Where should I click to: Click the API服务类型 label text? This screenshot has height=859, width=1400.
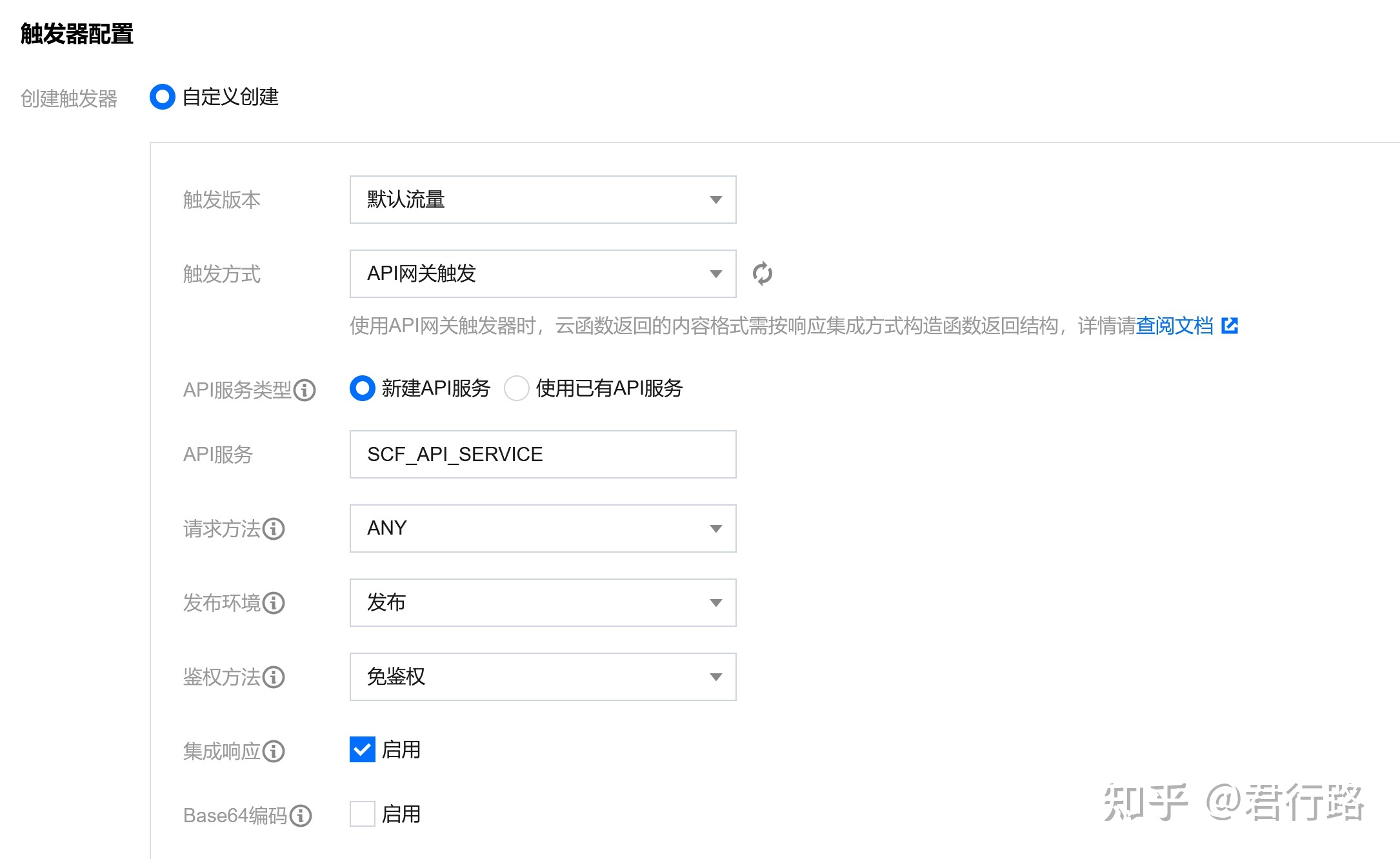click(x=237, y=390)
